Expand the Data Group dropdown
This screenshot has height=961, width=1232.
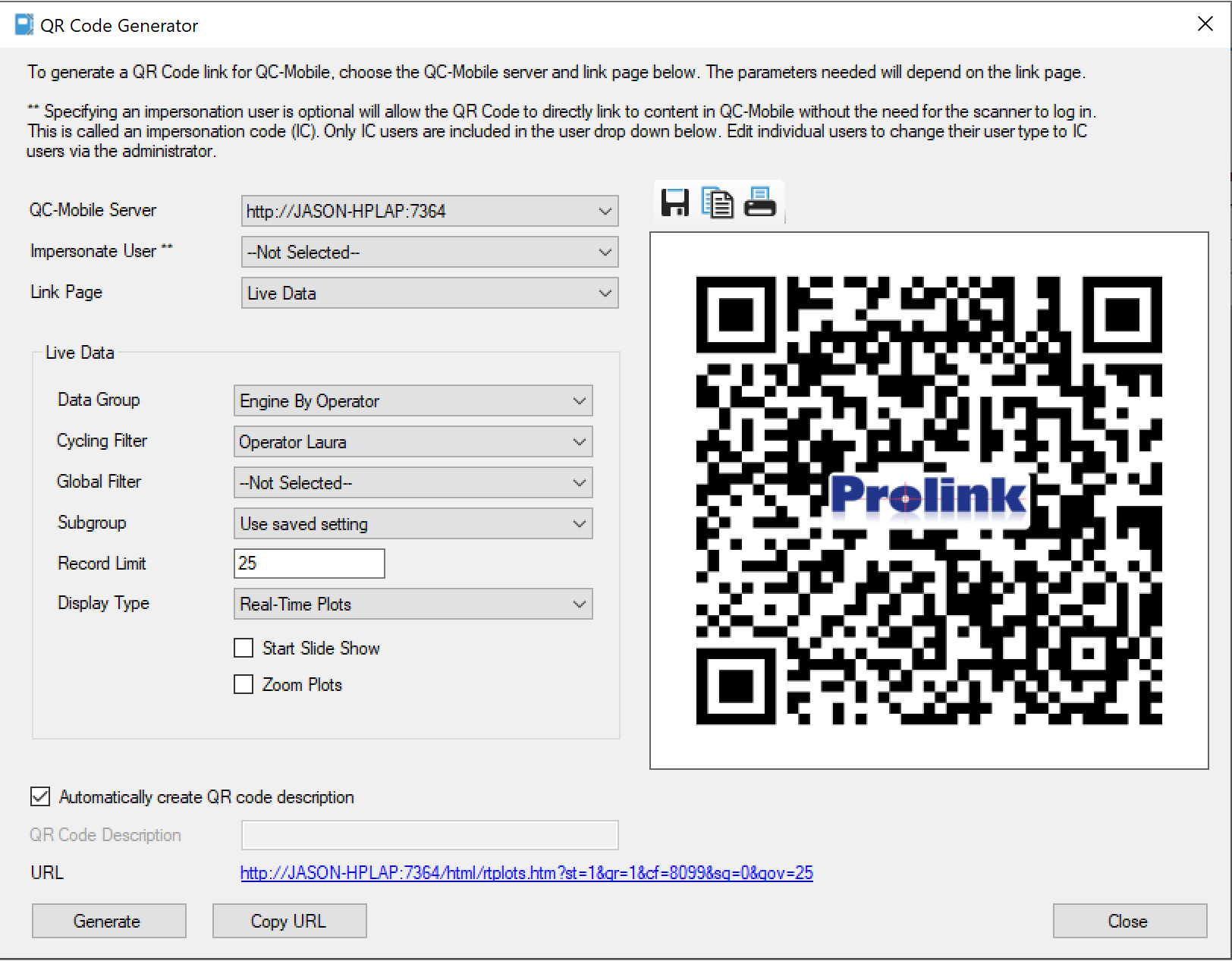(413, 400)
